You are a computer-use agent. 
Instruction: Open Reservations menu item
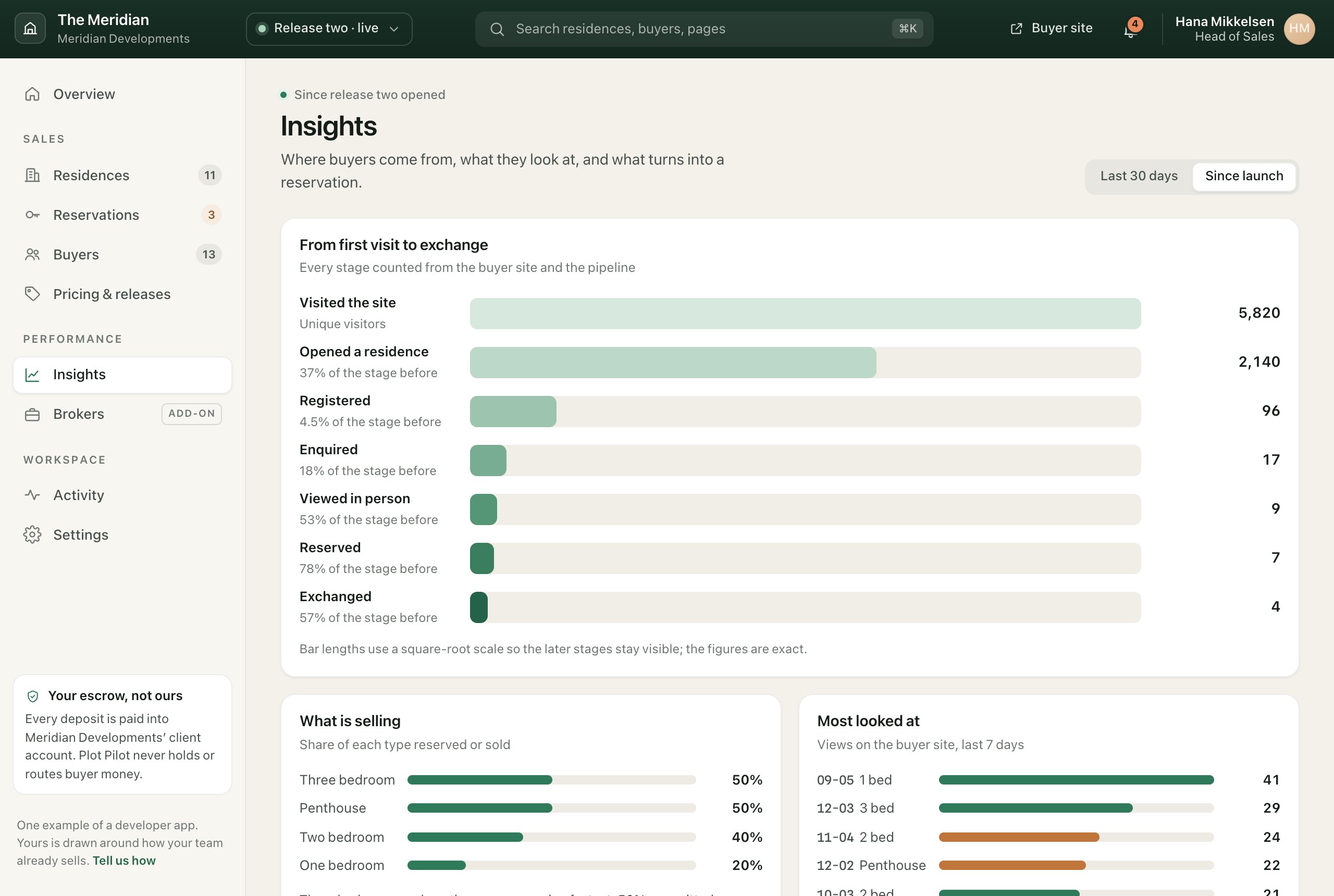point(122,215)
